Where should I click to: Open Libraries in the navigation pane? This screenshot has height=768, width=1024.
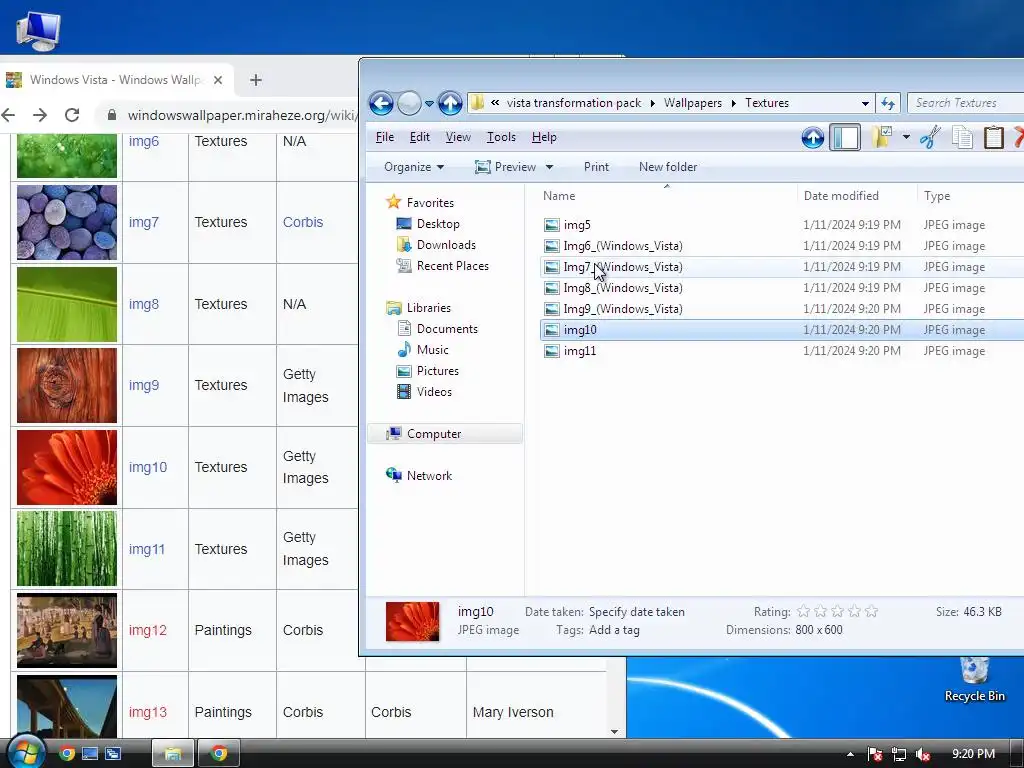click(x=428, y=308)
